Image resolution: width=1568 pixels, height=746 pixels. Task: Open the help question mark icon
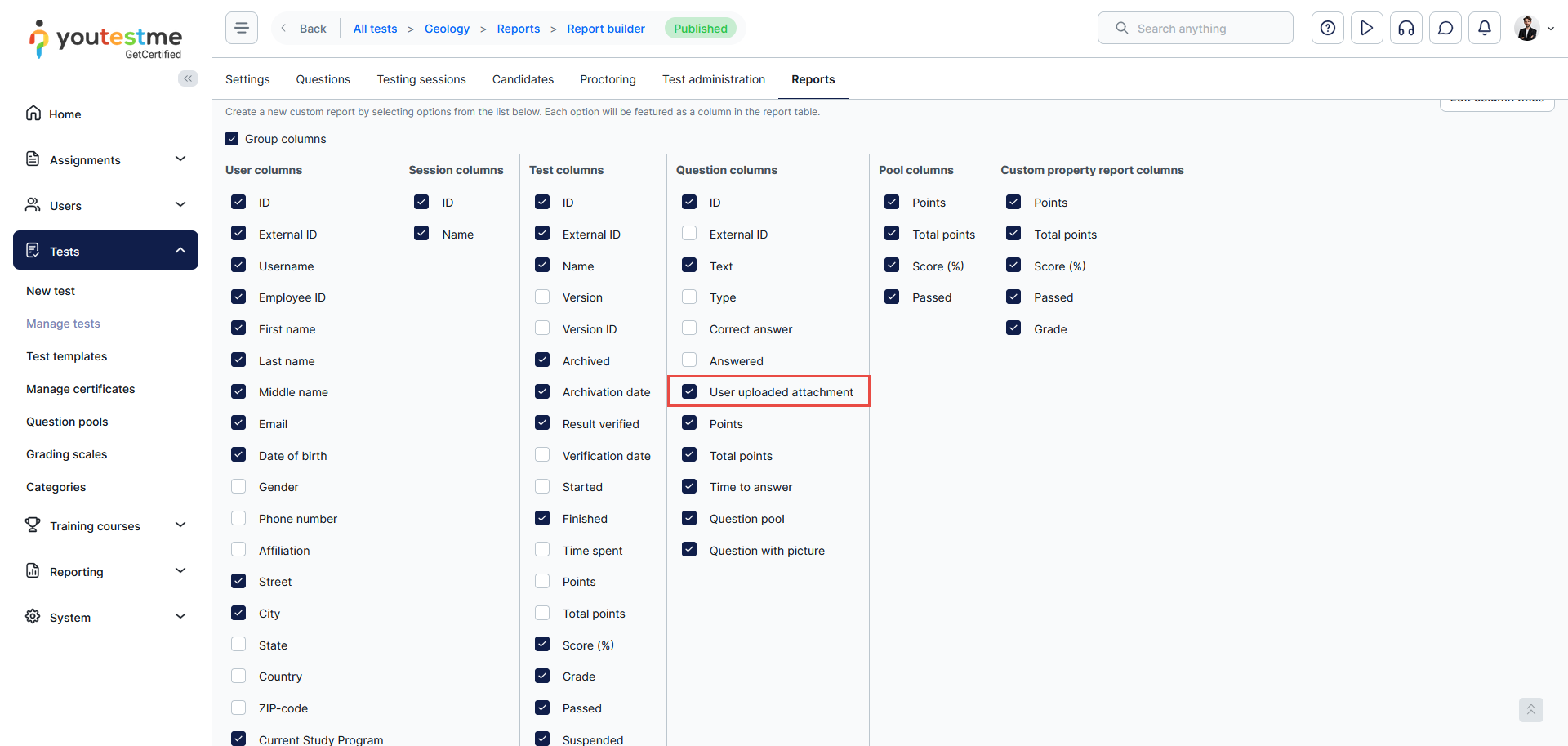pos(1327,28)
